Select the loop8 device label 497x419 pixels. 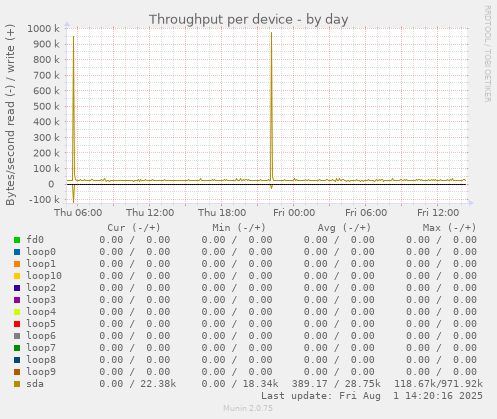click(41, 360)
